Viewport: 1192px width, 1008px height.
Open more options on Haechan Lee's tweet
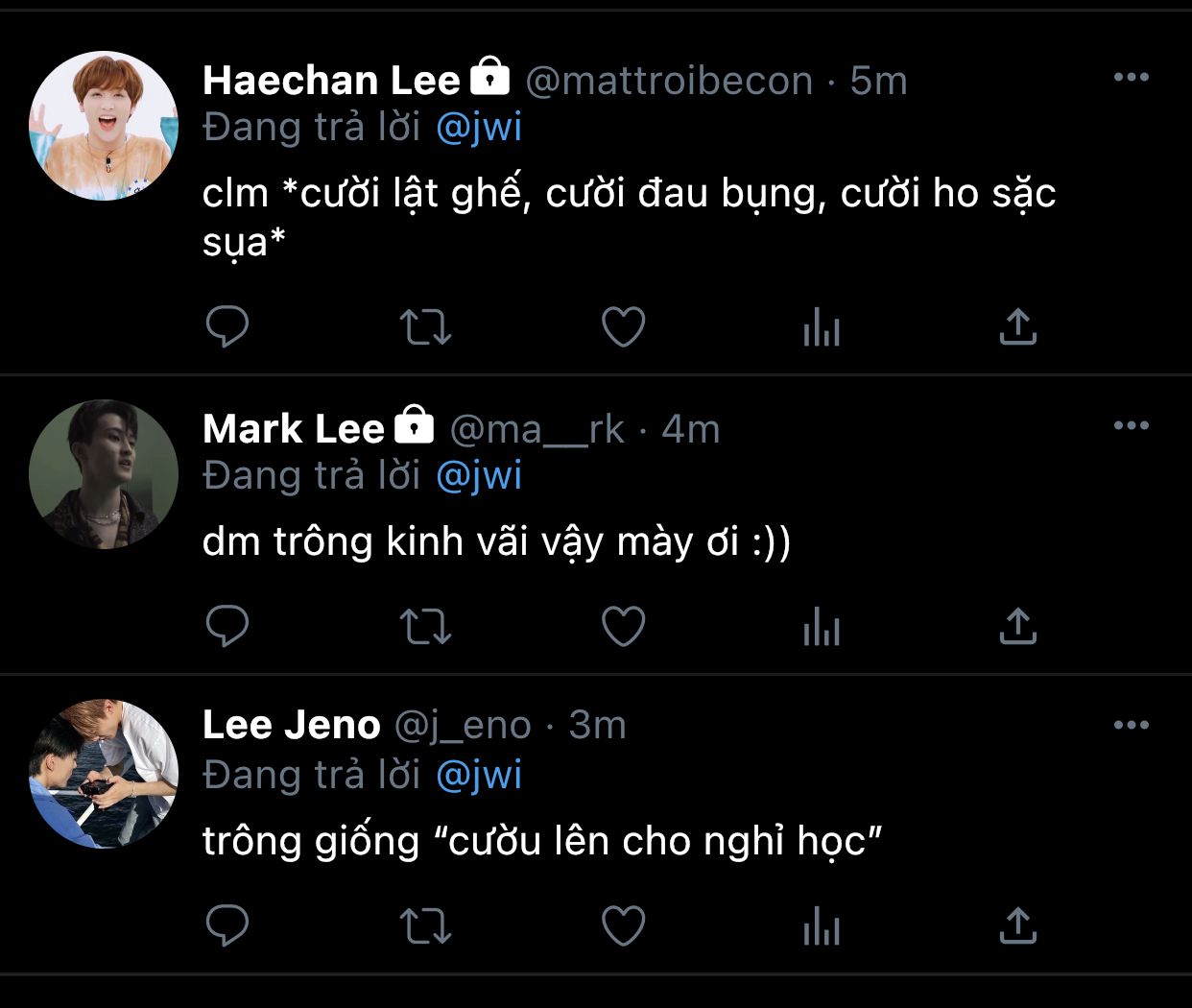pos(1131,78)
